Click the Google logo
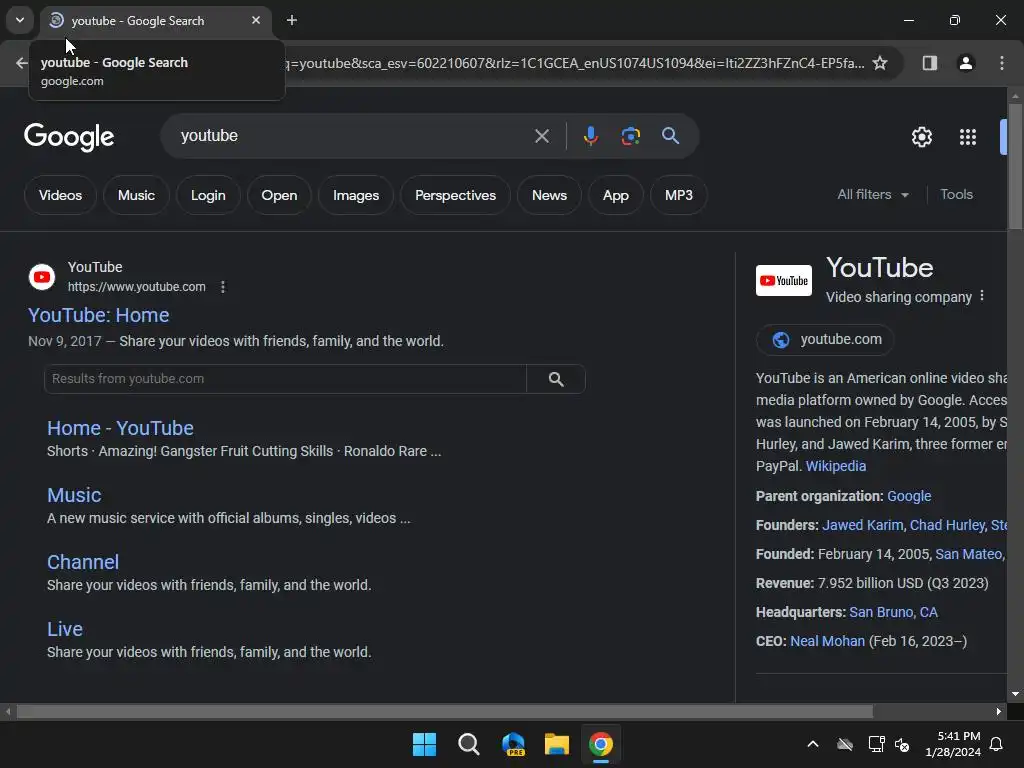Image resolution: width=1024 pixels, height=768 pixels. click(x=69, y=137)
